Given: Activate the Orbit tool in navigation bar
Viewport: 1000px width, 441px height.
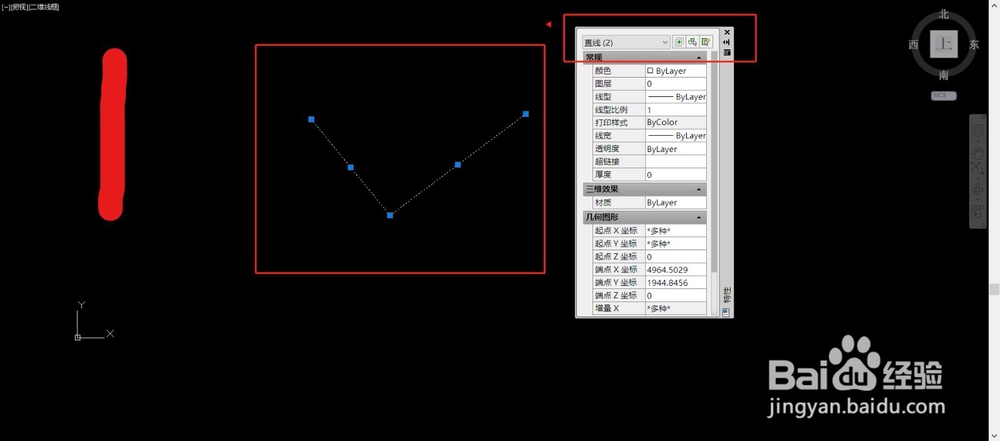Looking at the screenshot, I should [x=978, y=190].
